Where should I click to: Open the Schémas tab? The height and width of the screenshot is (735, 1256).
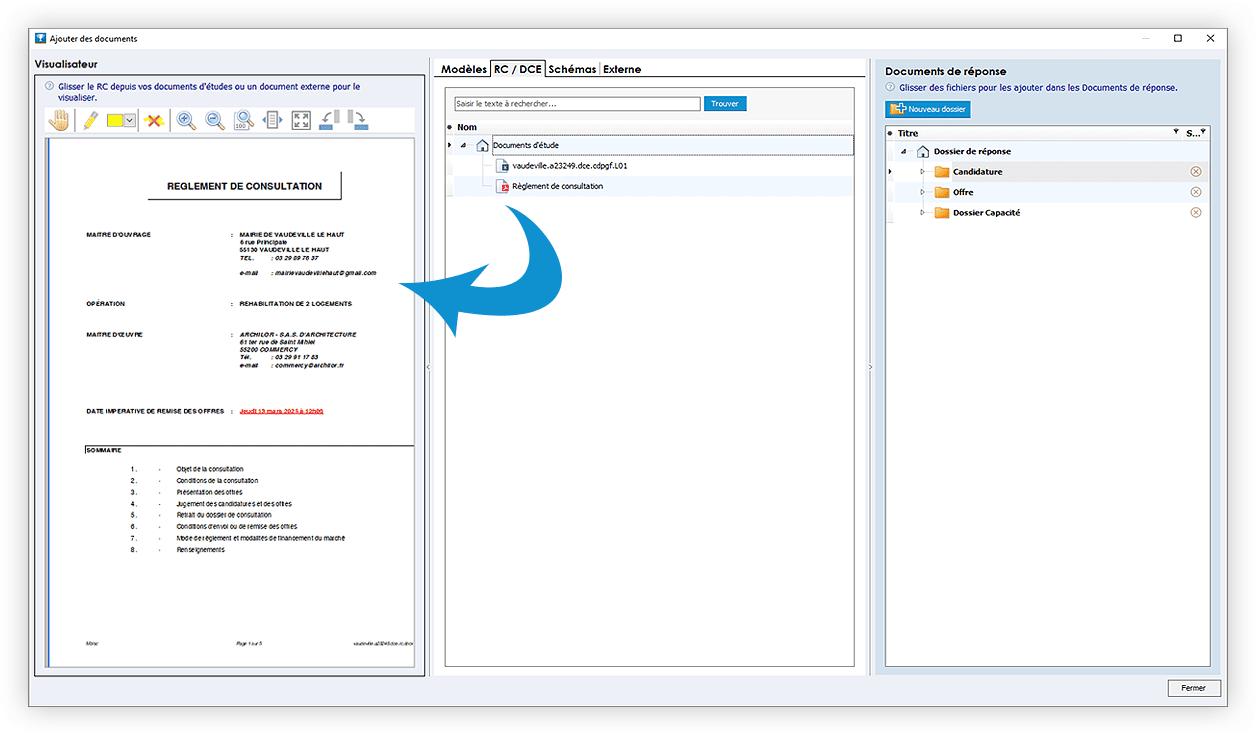coord(572,69)
